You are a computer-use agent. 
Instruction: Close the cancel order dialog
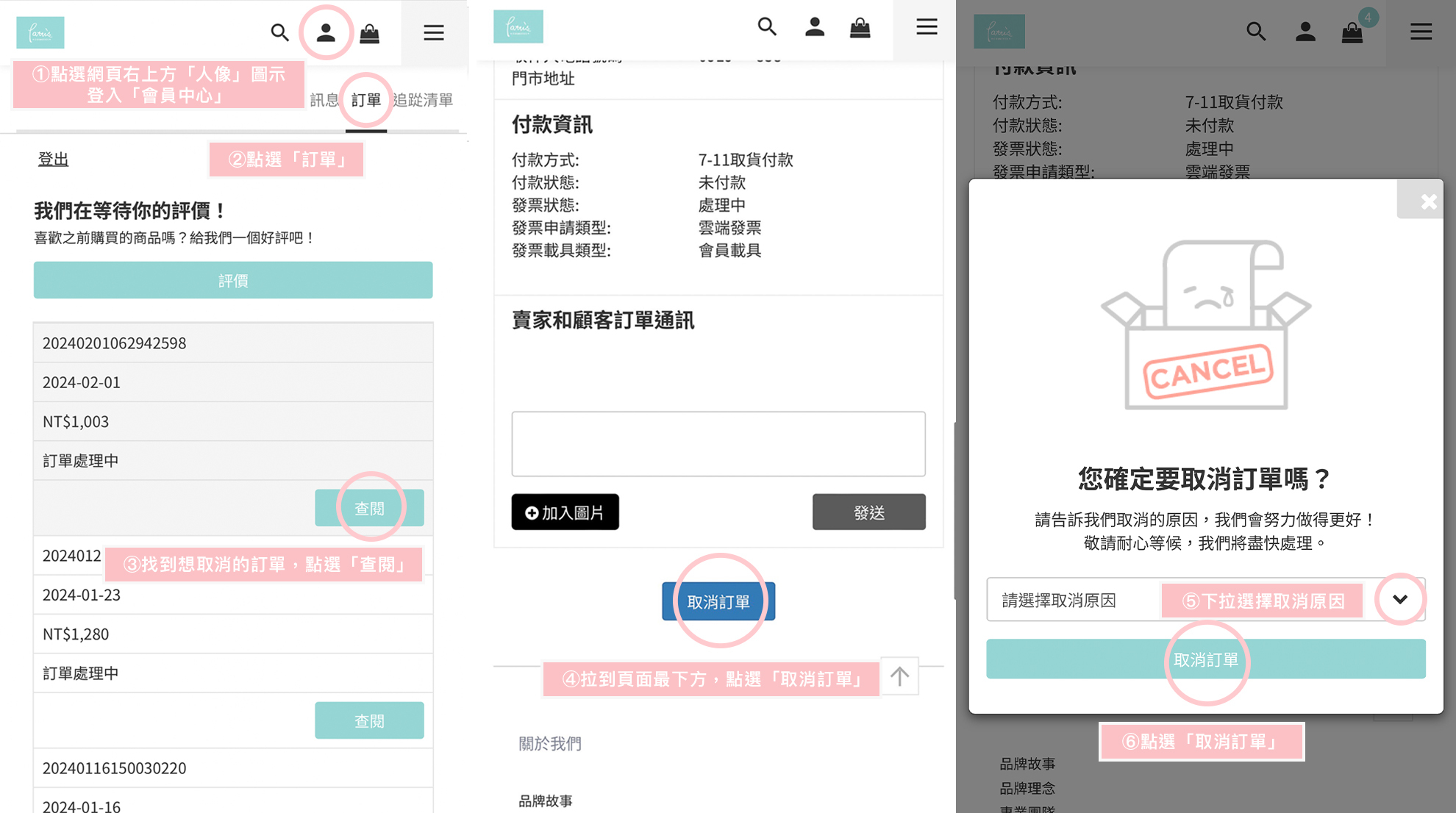[1428, 201]
